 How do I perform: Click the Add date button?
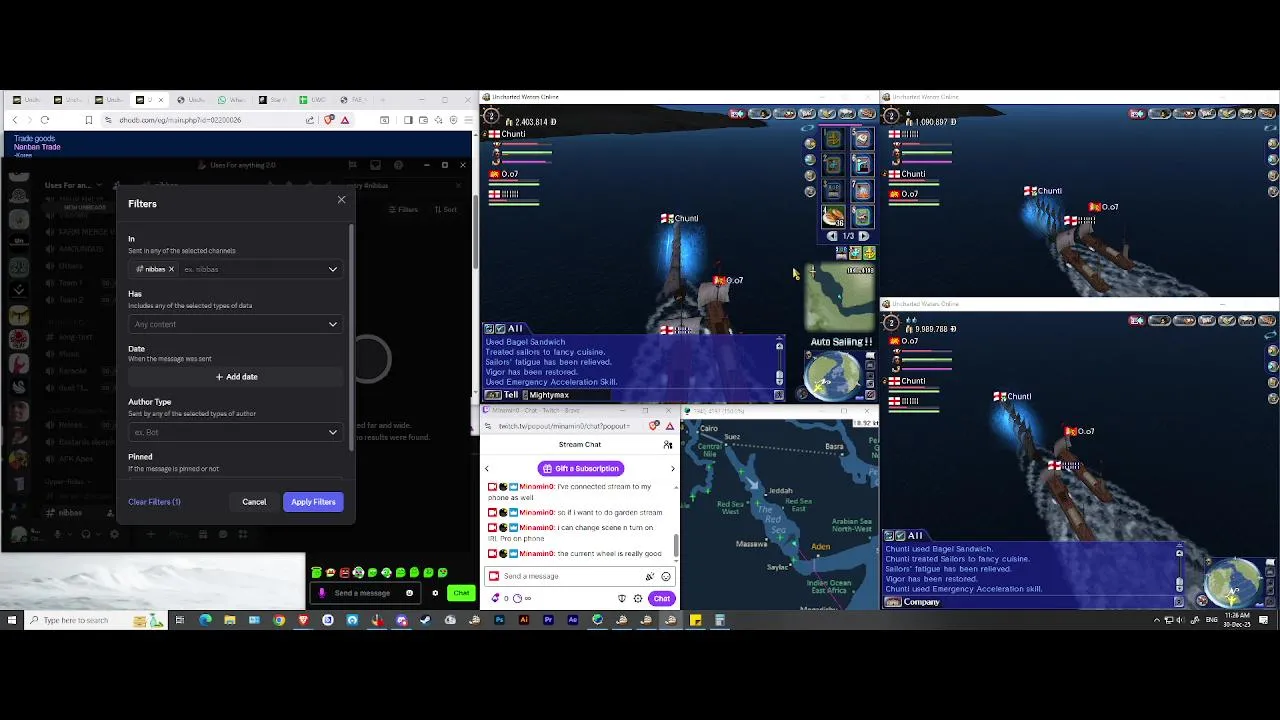236,377
